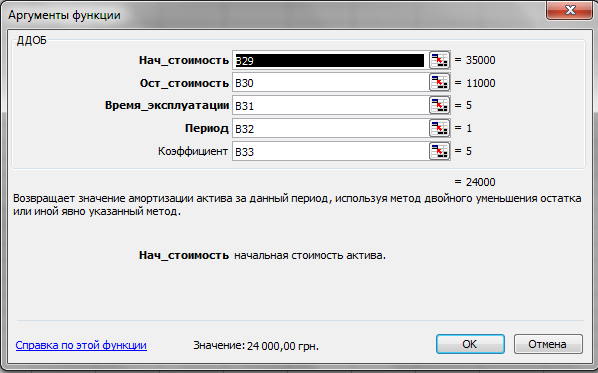The height and width of the screenshot is (373, 598).
Task: Click range selector icon beside Коэффициент field
Action: pyautogui.click(x=439, y=151)
